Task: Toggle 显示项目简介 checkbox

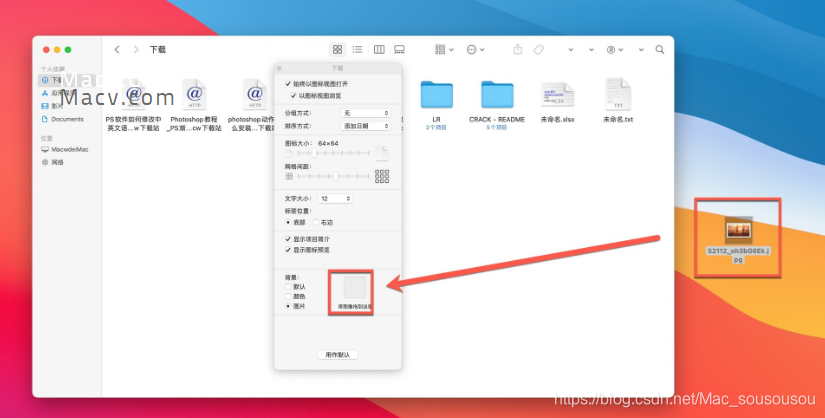Action: click(288, 239)
